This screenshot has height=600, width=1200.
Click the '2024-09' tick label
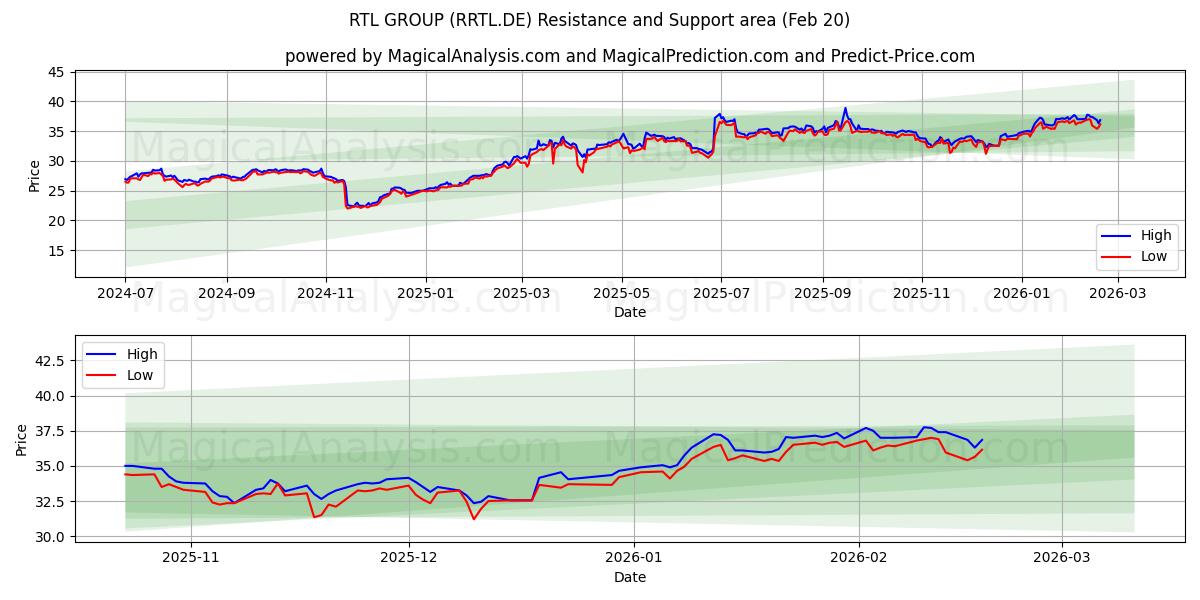(226, 294)
